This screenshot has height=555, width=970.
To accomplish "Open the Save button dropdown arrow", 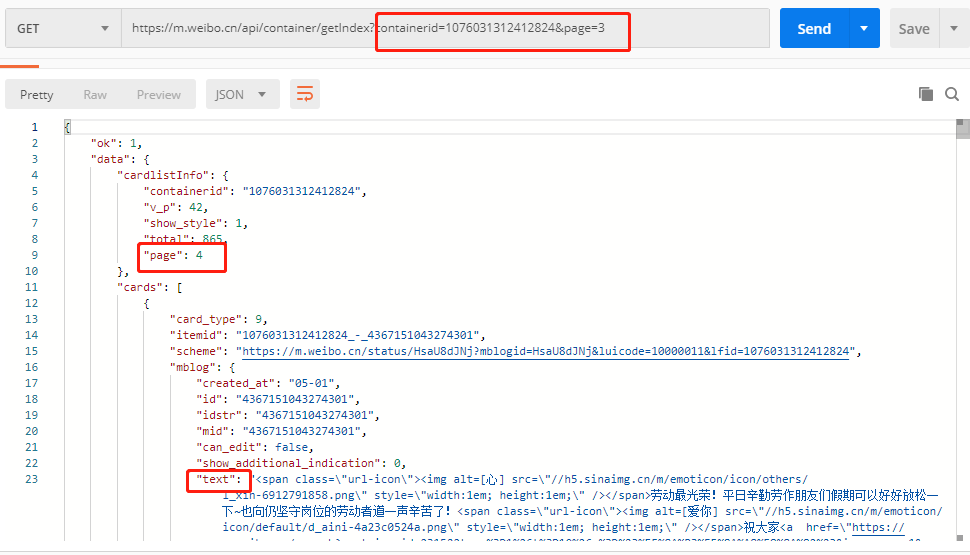I will coord(954,28).
